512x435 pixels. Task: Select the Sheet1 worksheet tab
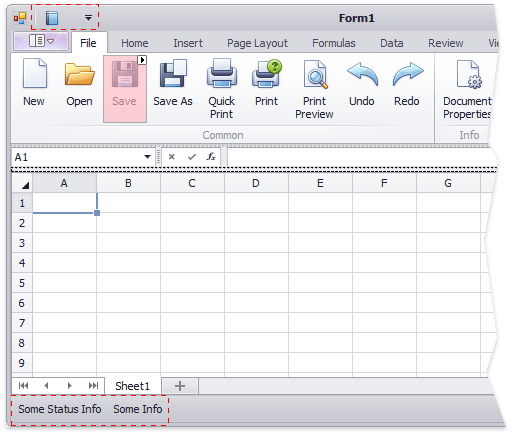[x=133, y=386]
